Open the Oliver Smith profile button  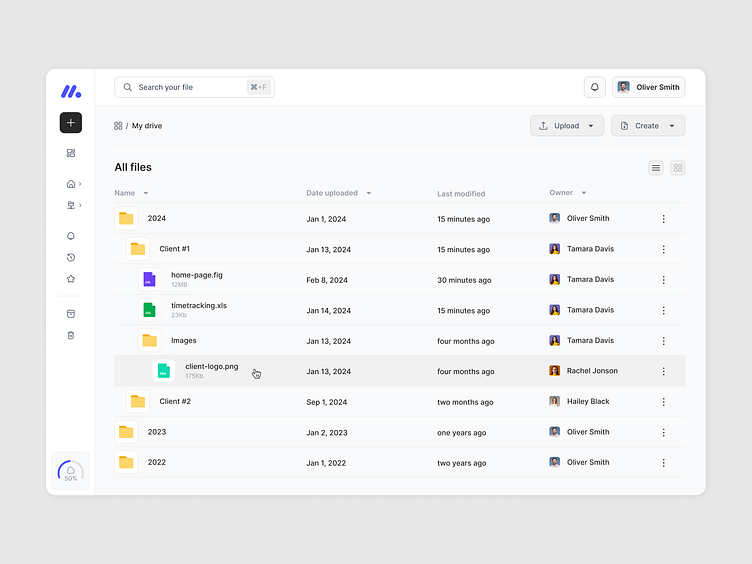tap(649, 87)
